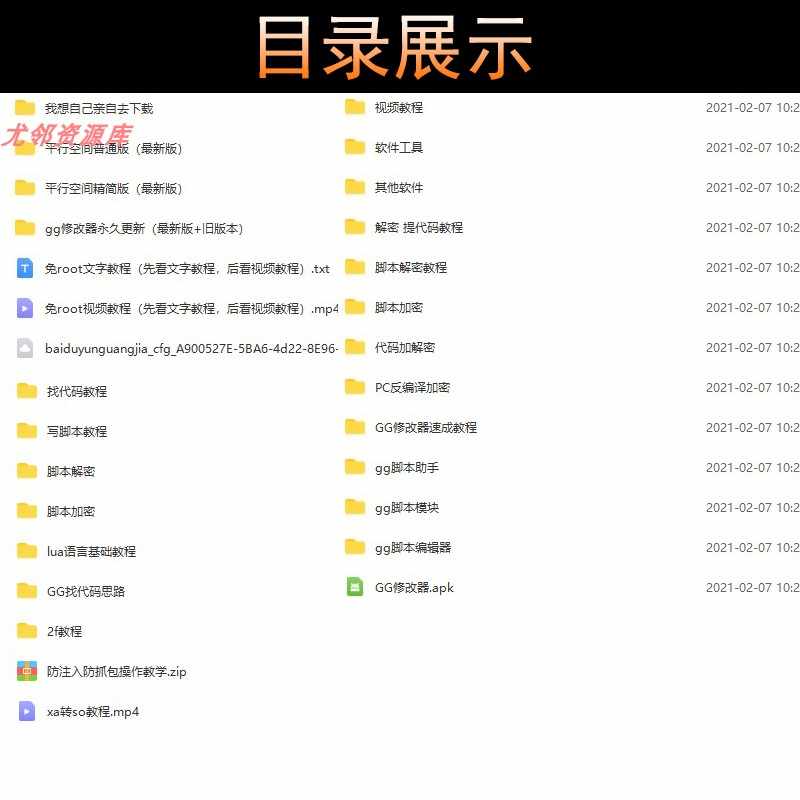800x800 pixels.
Task: Open the gg修改器永久更新 folder
Action: pos(25,227)
